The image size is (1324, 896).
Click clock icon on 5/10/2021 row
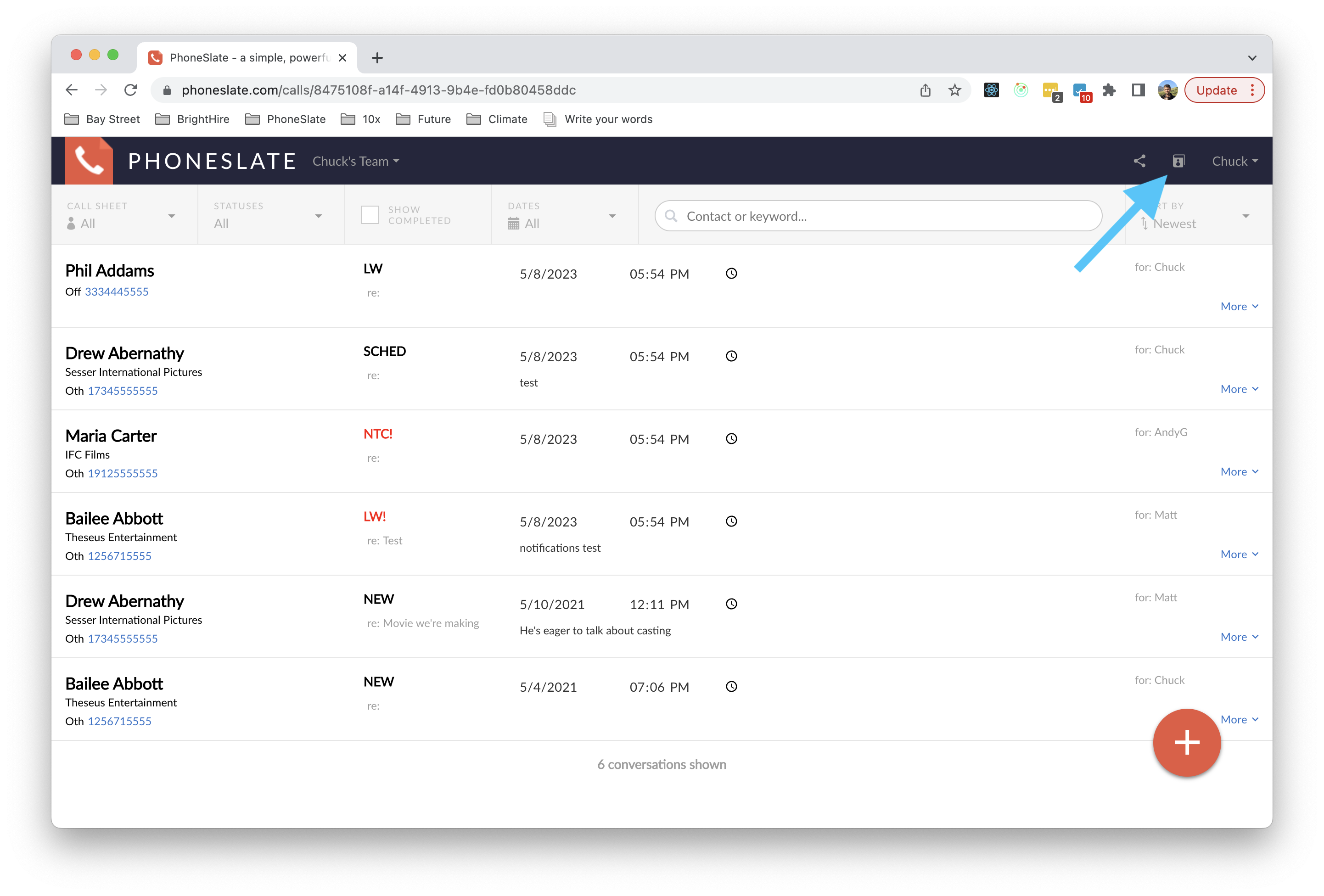point(731,604)
